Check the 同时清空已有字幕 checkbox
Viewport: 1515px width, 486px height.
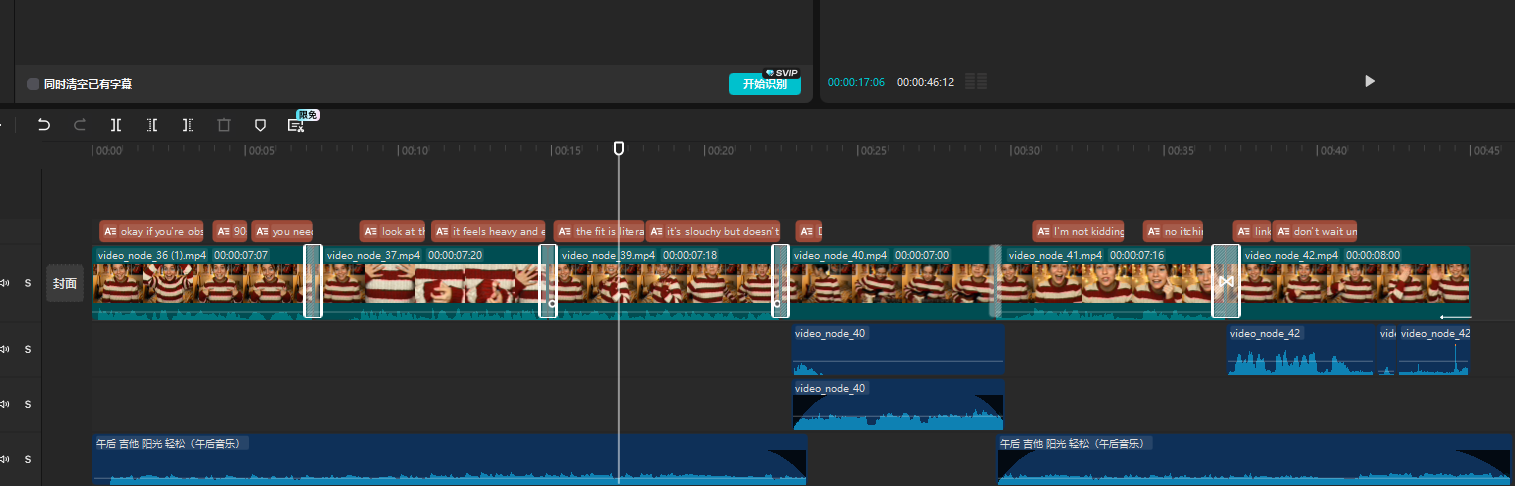point(33,84)
